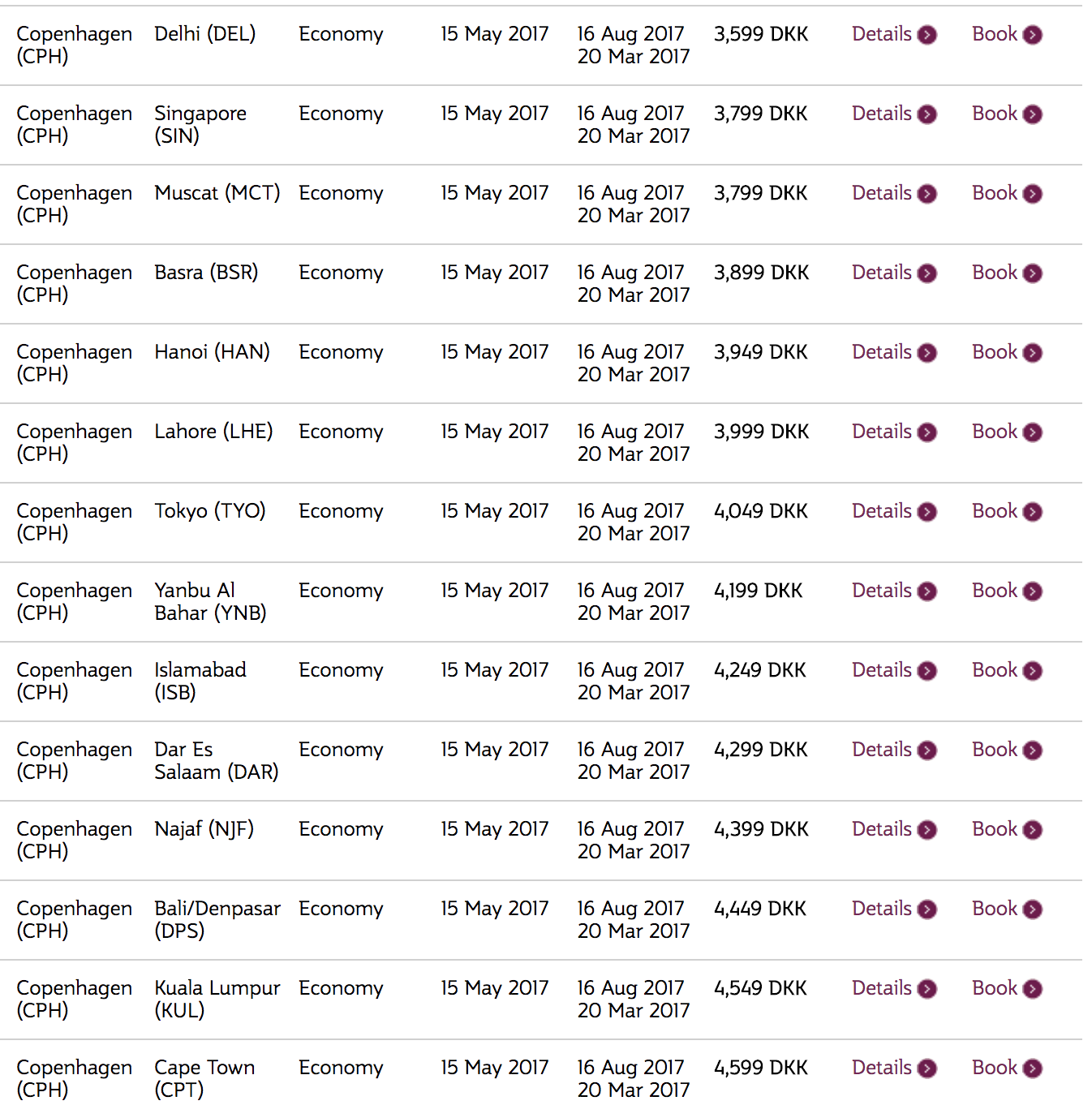
Task: Click the Book arrow icon for Muscat
Action: (1032, 194)
